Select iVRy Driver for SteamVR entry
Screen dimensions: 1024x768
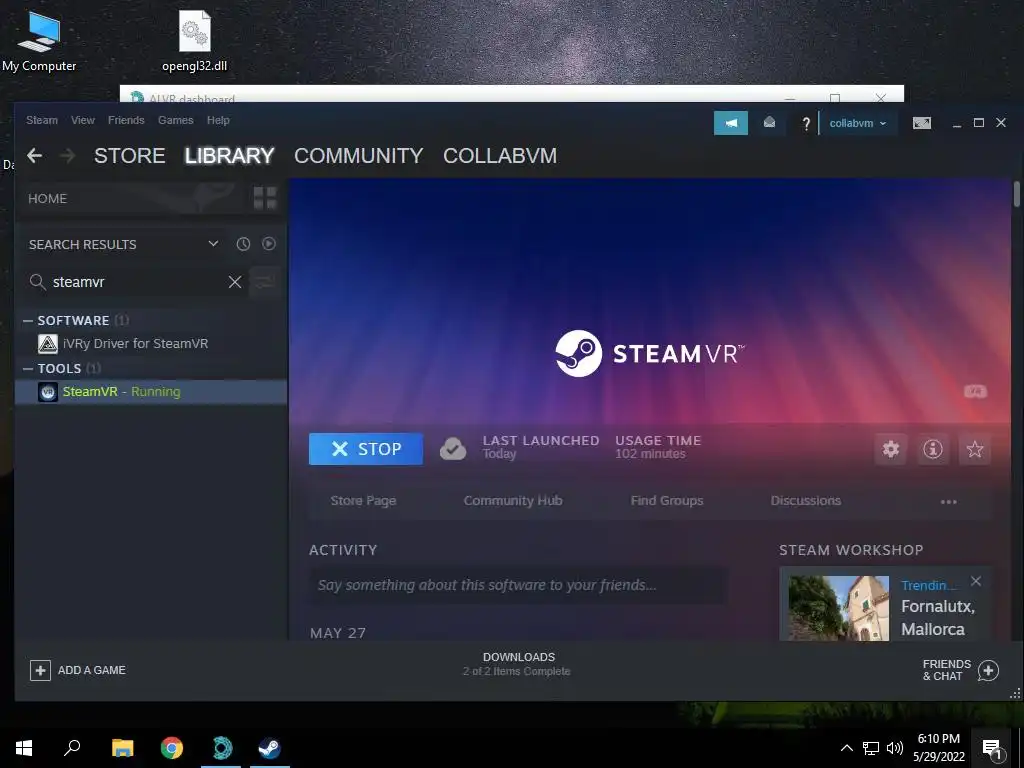[151, 344]
